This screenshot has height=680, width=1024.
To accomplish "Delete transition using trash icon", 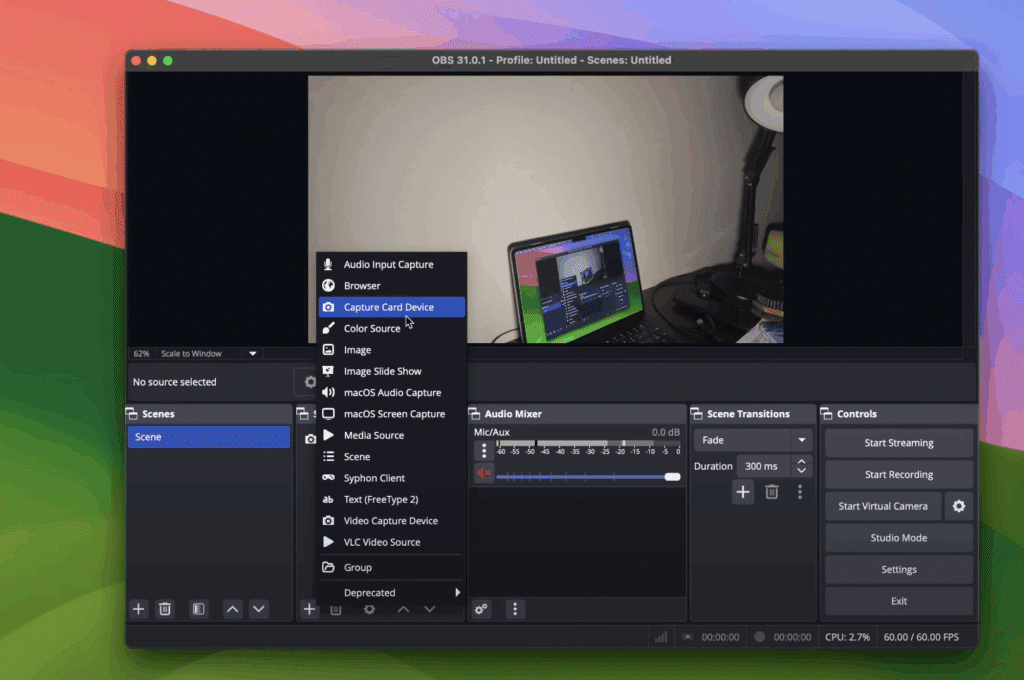I will [x=772, y=491].
